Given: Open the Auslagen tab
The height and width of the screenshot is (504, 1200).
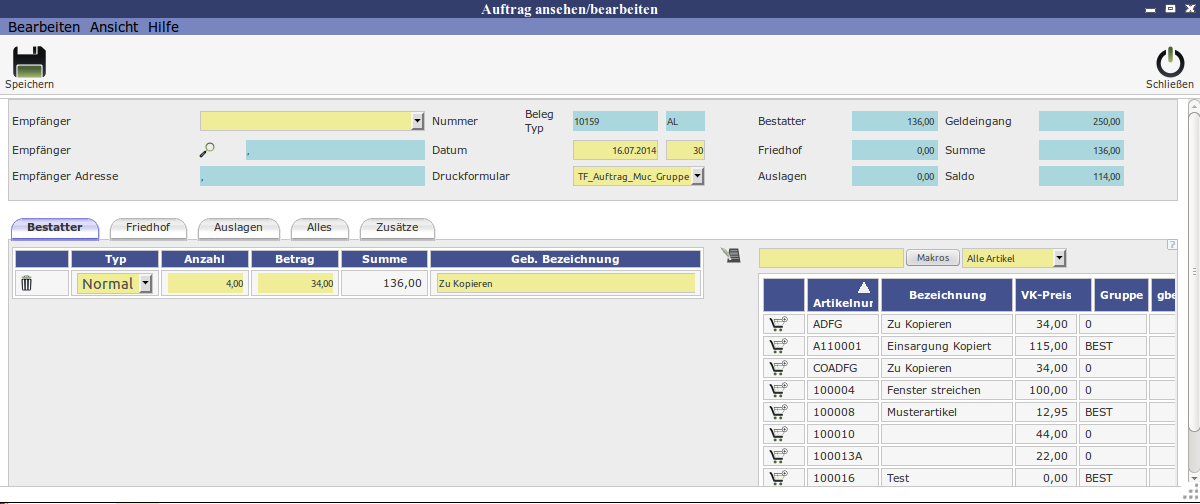Looking at the screenshot, I should 238,228.
